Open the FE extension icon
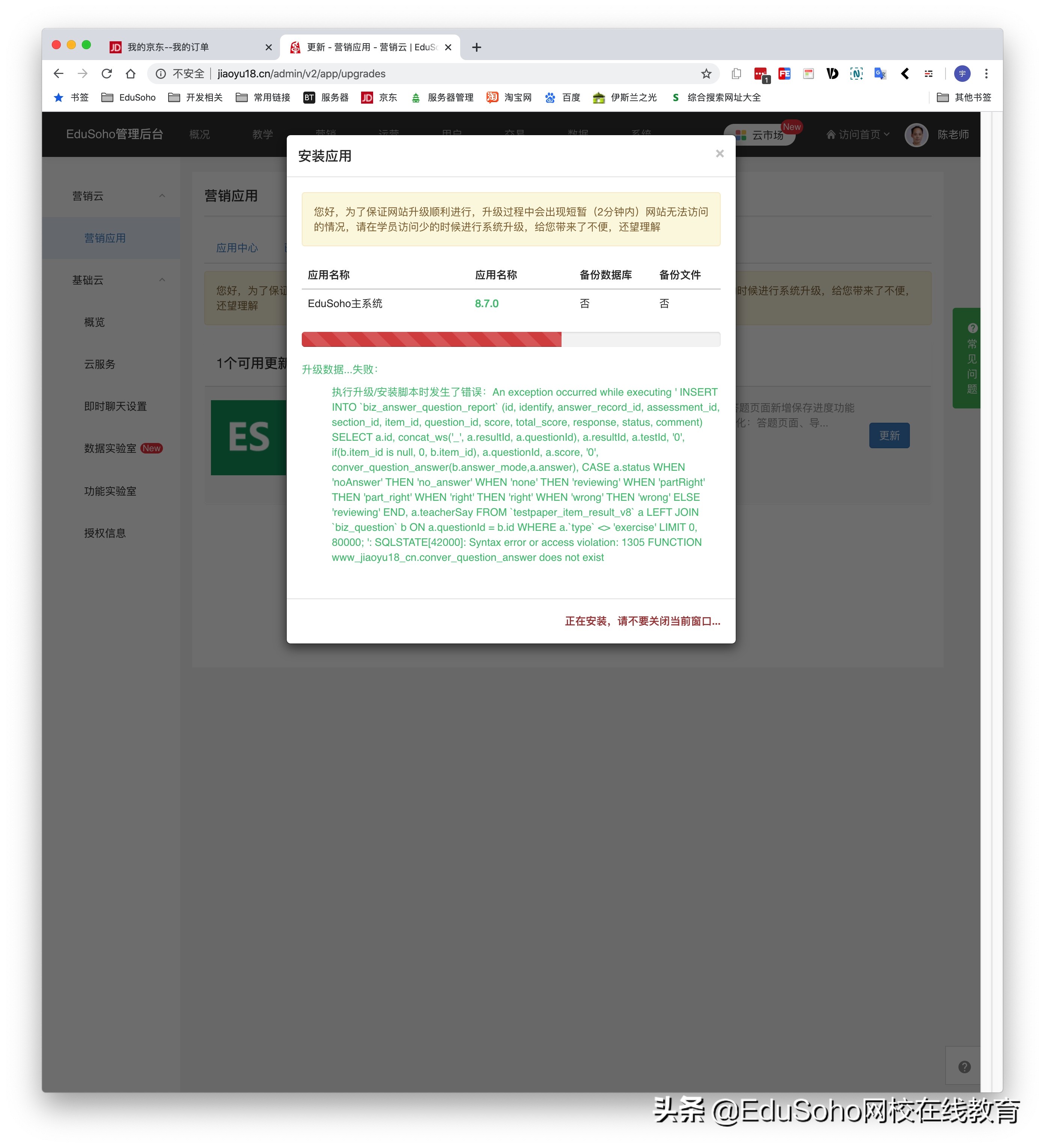Viewport: 1045px width, 1148px height. [784, 74]
